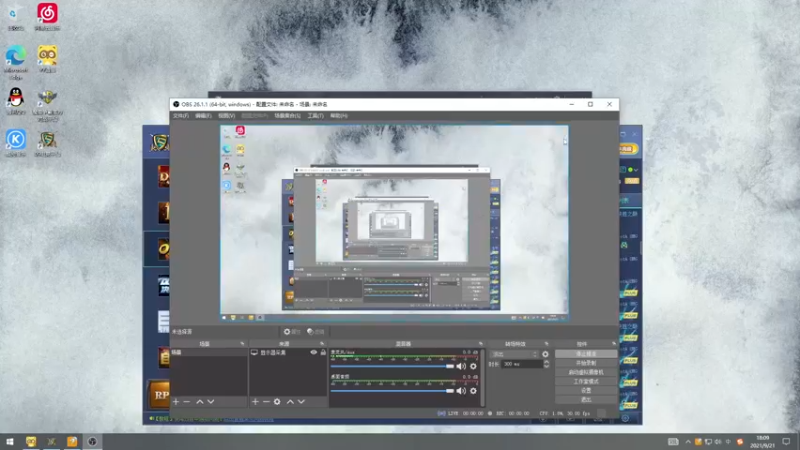This screenshot has width=800, height=450.
Task: Open transition properties gear icon
Action: click(545, 354)
